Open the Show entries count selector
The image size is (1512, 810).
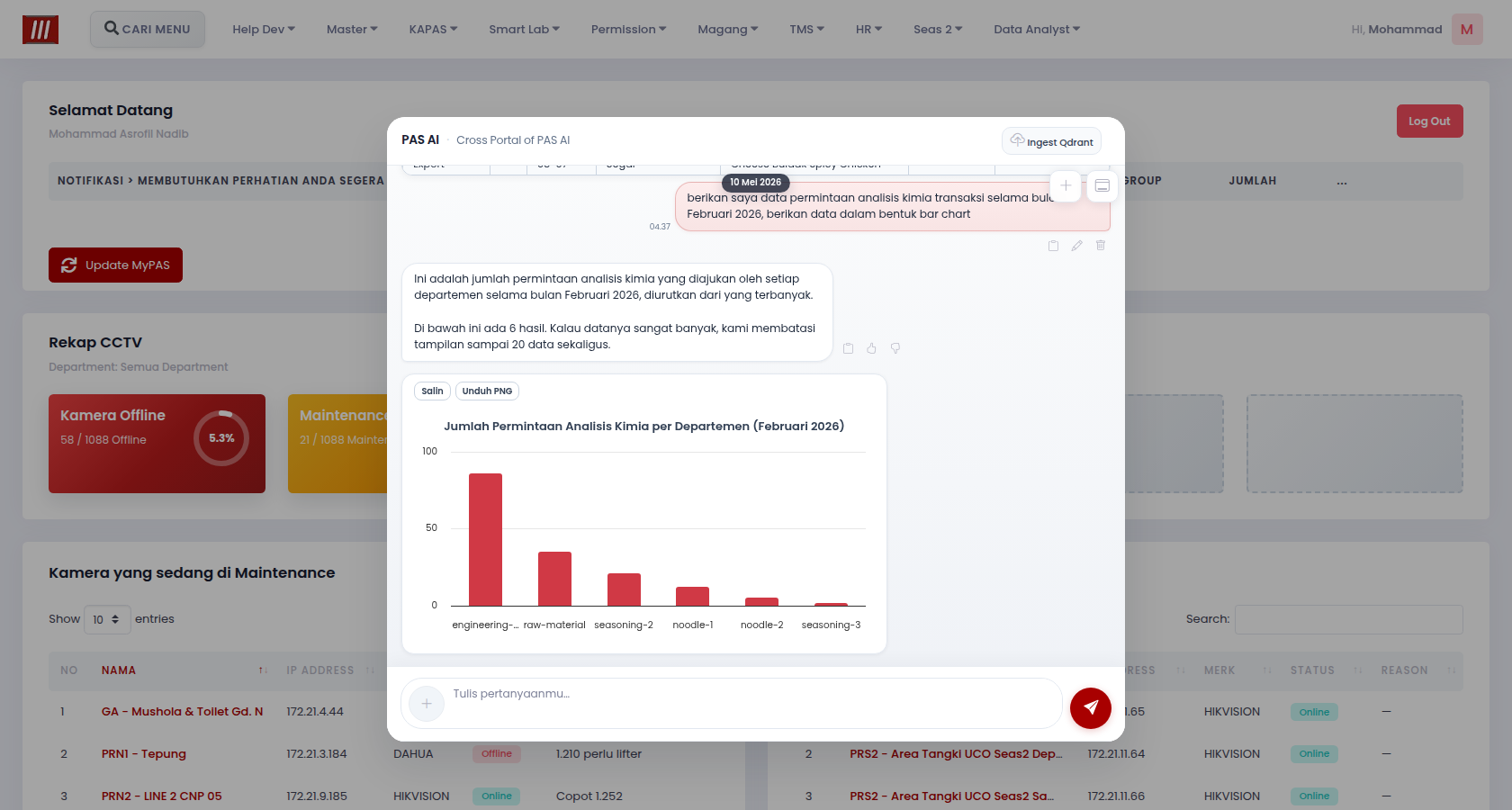coord(107,619)
